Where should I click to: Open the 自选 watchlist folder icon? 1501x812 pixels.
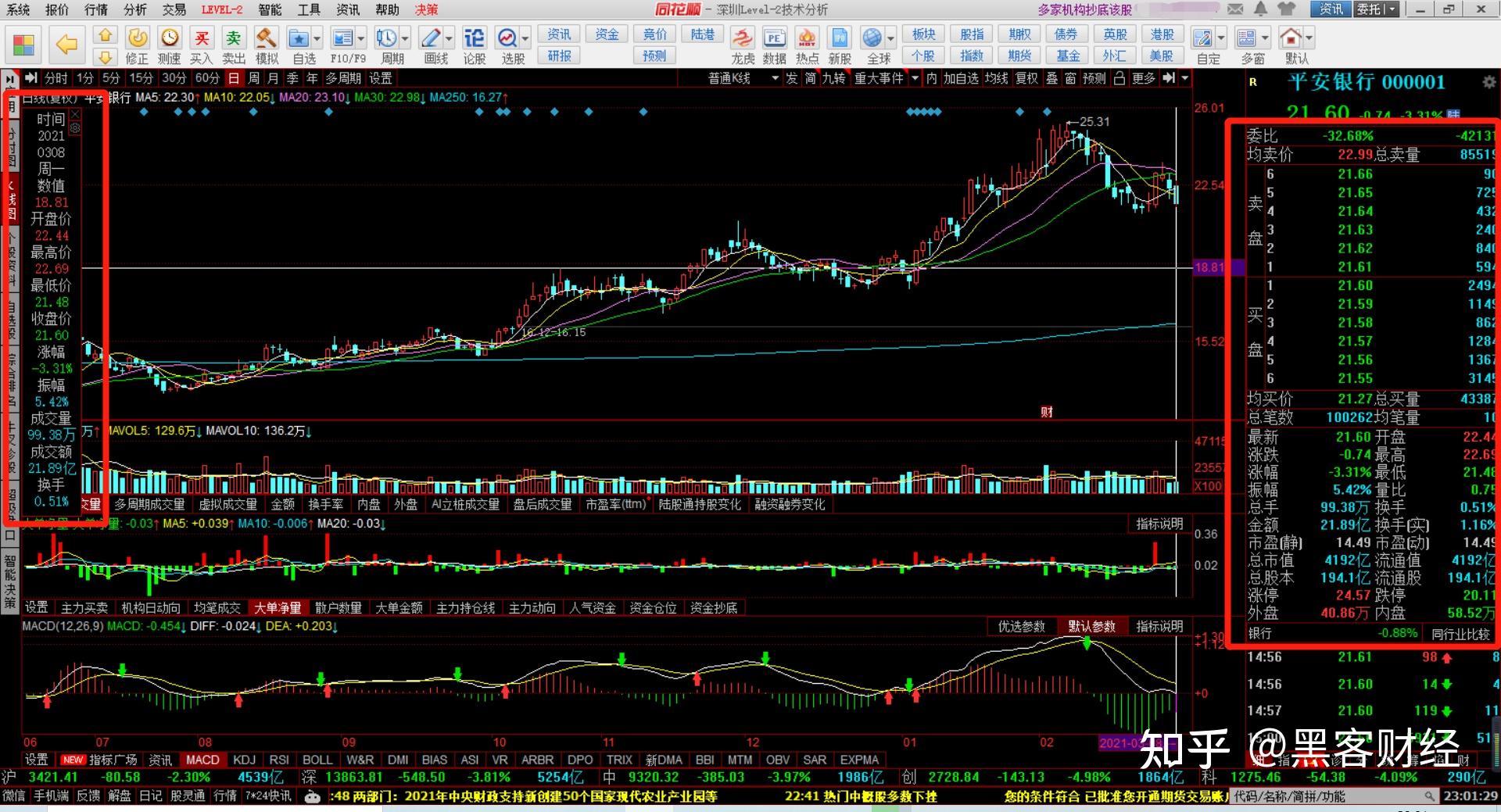pyautogui.click(x=299, y=46)
